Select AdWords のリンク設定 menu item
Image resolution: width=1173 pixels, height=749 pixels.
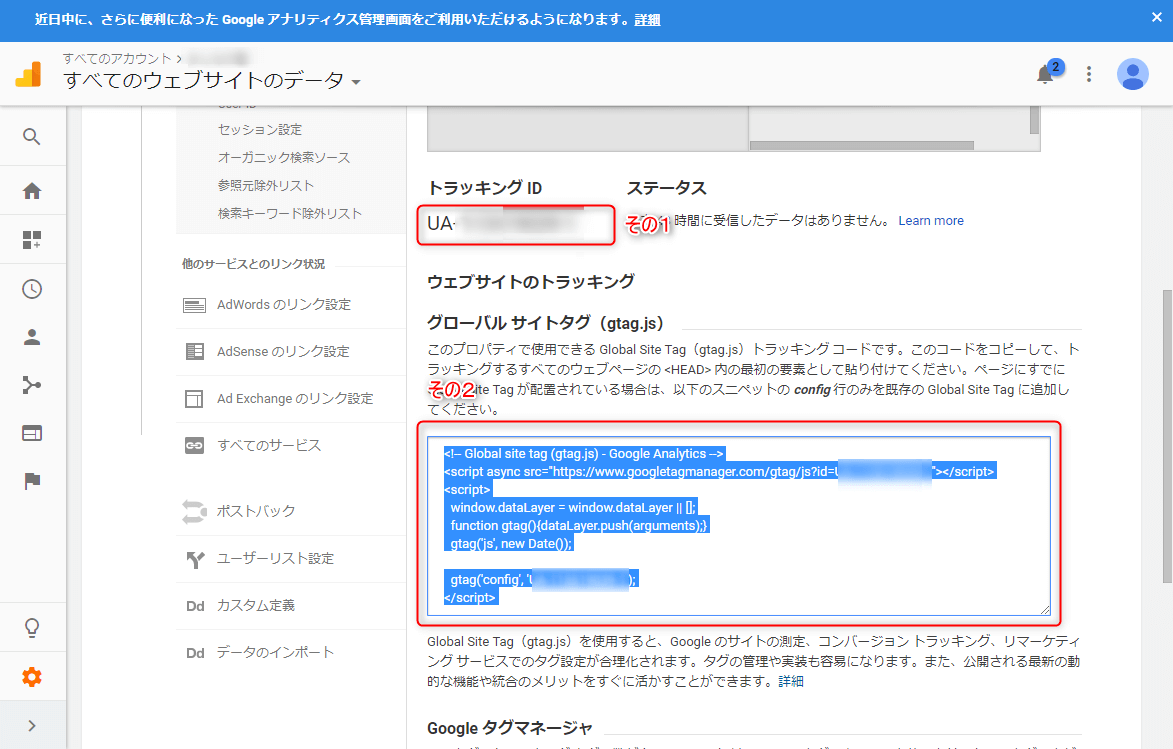click(283, 305)
